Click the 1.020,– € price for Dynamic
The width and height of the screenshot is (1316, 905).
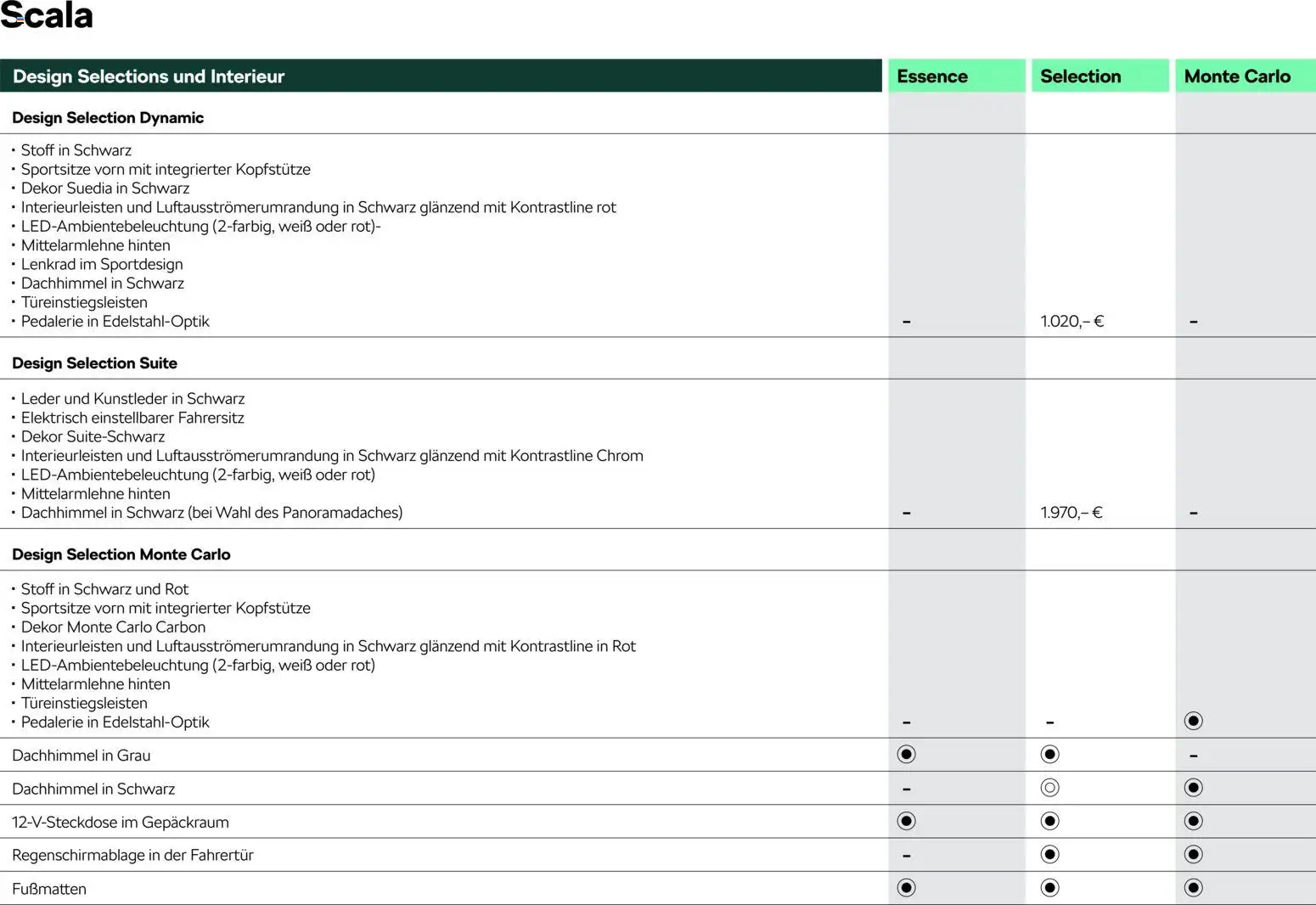(1071, 321)
